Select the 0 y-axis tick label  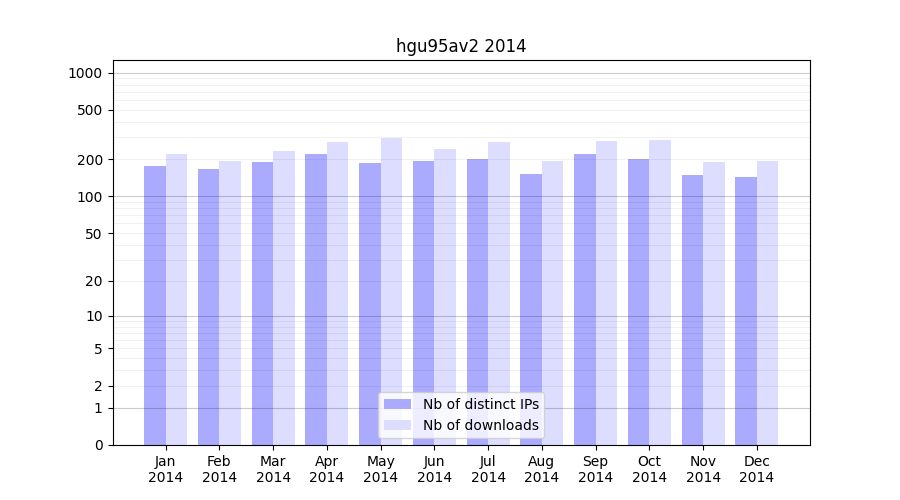click(98, 445)
